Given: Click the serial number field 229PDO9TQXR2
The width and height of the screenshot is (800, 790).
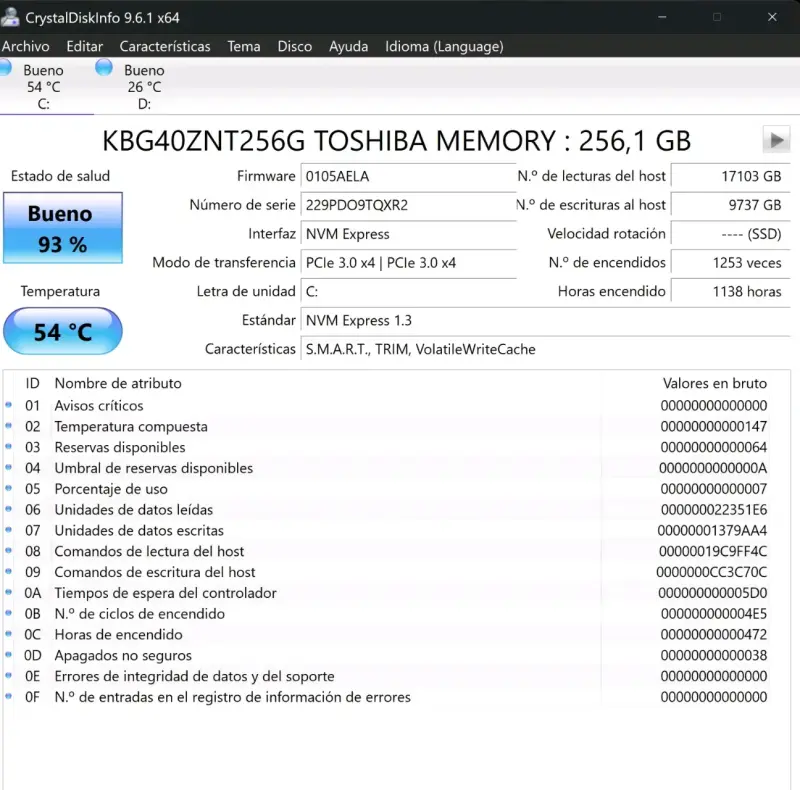Looking at the screenshot, I should point(408,205).
